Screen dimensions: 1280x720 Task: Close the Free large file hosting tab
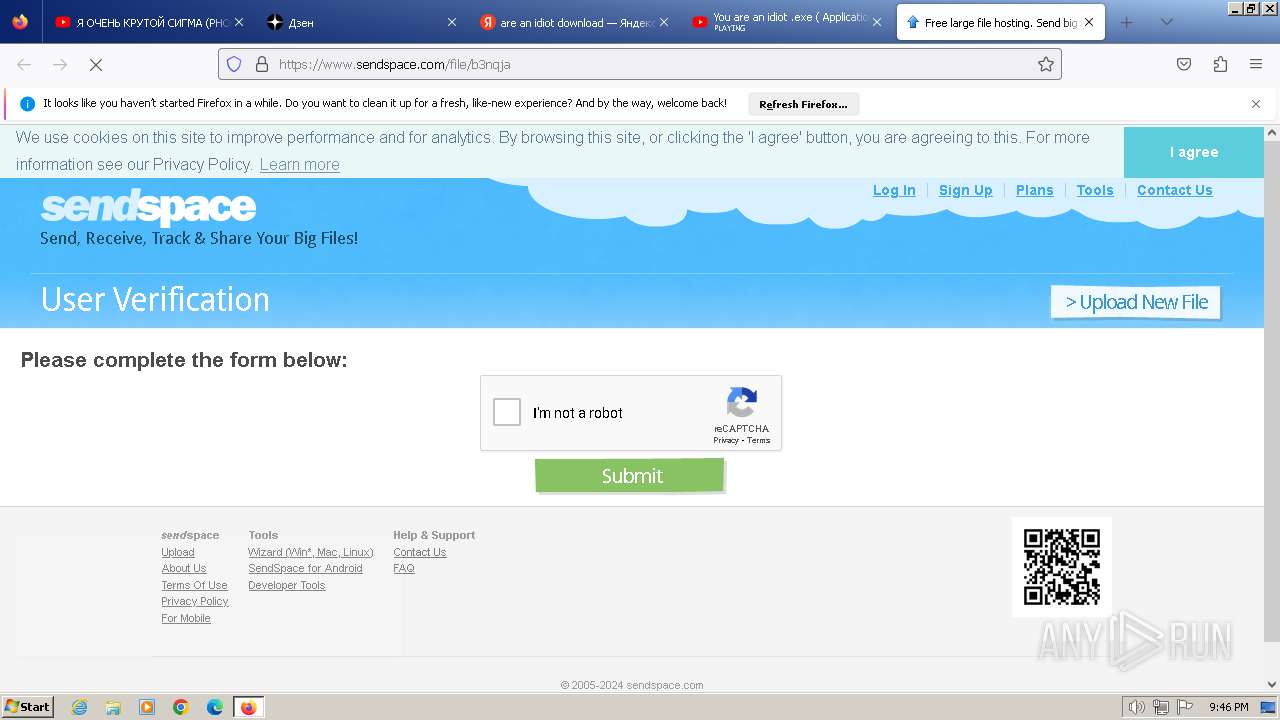[1088, 22]
